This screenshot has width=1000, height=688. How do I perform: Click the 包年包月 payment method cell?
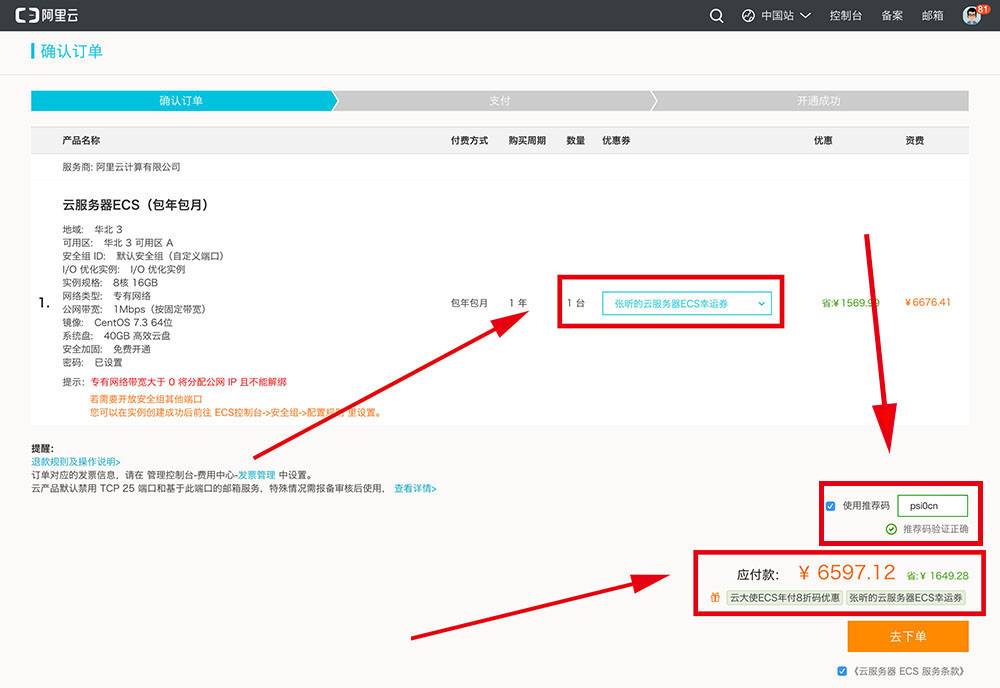[x=469, y=303]
